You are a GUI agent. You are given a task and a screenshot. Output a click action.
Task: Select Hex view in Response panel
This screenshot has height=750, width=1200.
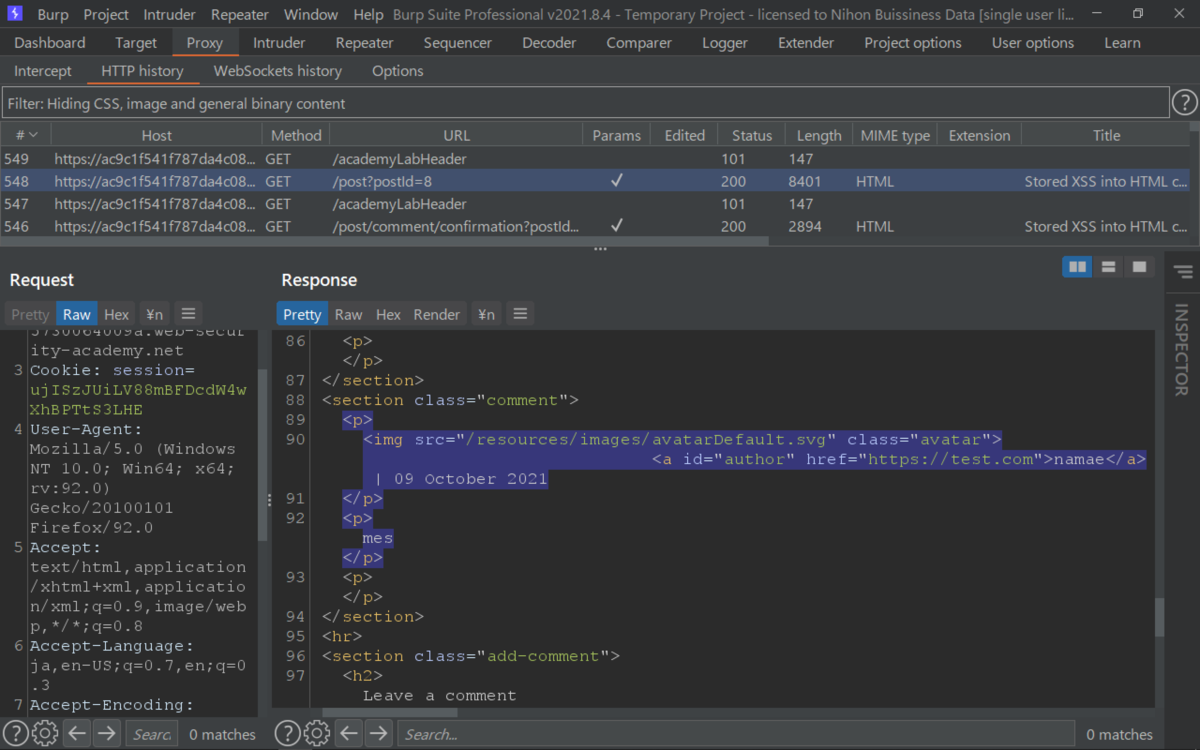point(388,314)
